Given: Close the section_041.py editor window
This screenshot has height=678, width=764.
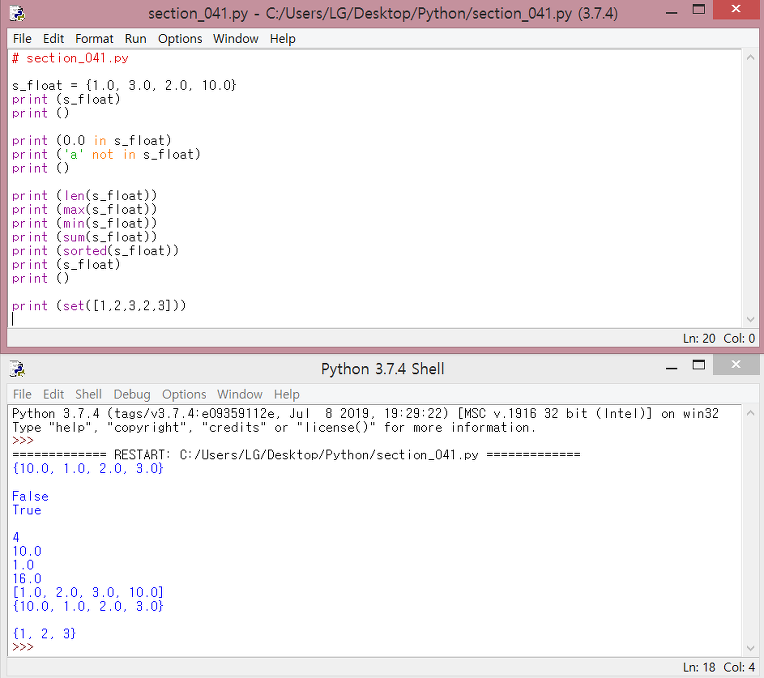Looking at the screenshot, I should (x=736, y=9).
